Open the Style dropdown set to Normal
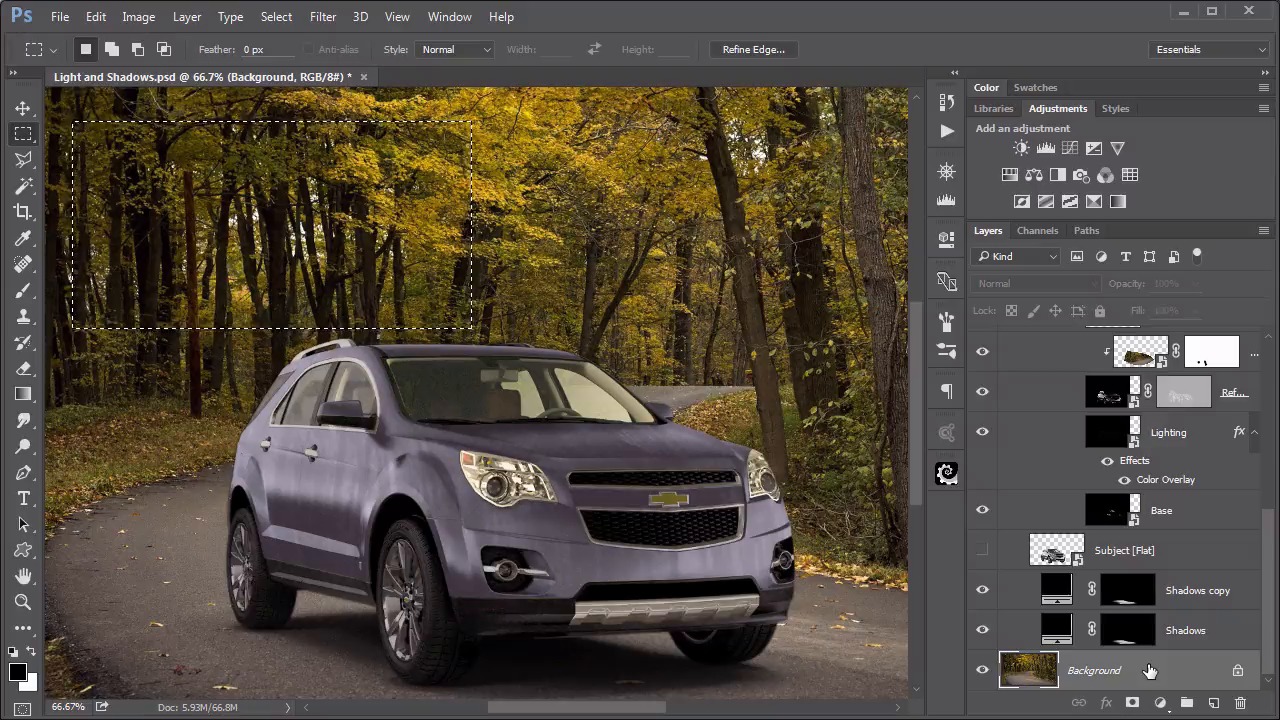1280x720 pixels. (456, 49)
